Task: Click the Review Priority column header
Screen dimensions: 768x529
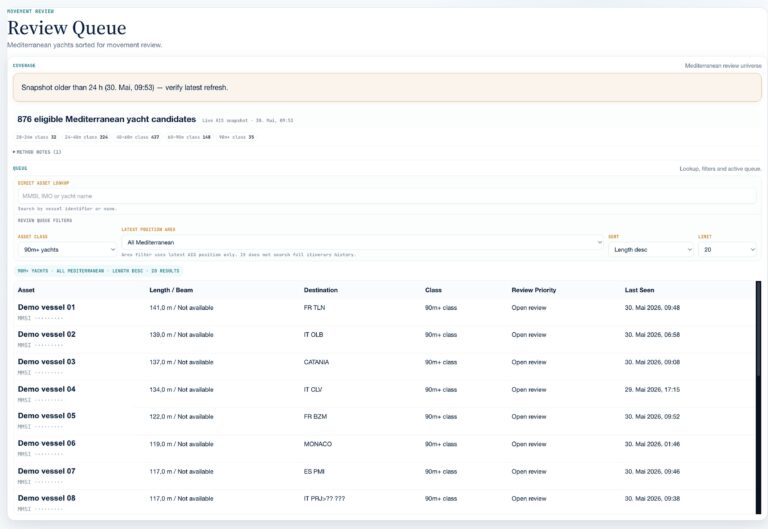Action: pyautogui.click(x=533, y=290)
